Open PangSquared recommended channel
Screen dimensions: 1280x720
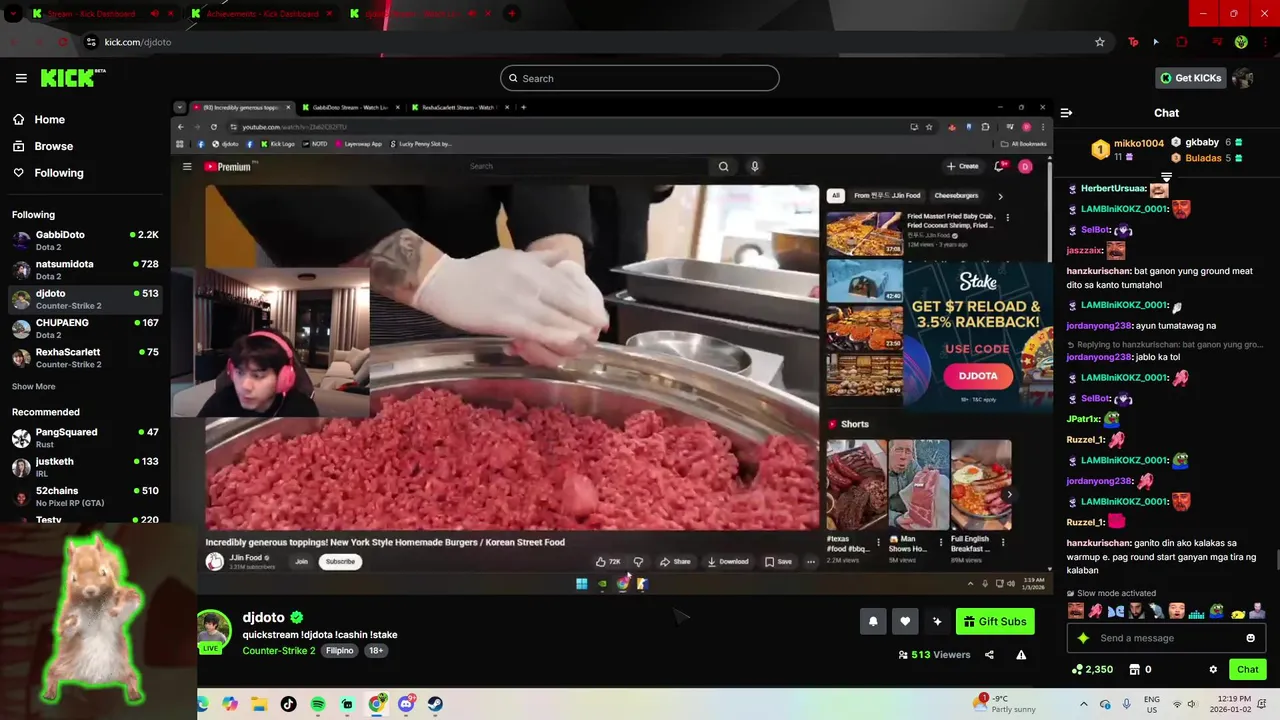84,438
